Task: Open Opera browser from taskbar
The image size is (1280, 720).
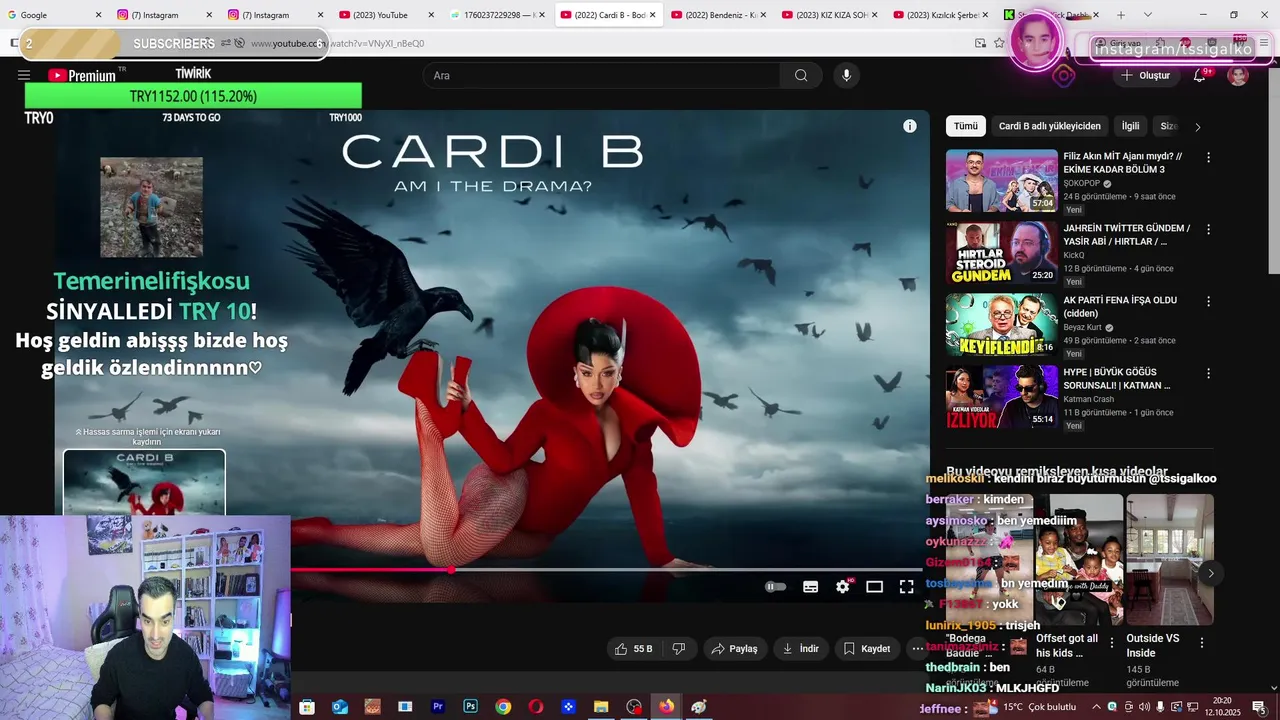Action: pyautogui.click(x=536, y=707)
